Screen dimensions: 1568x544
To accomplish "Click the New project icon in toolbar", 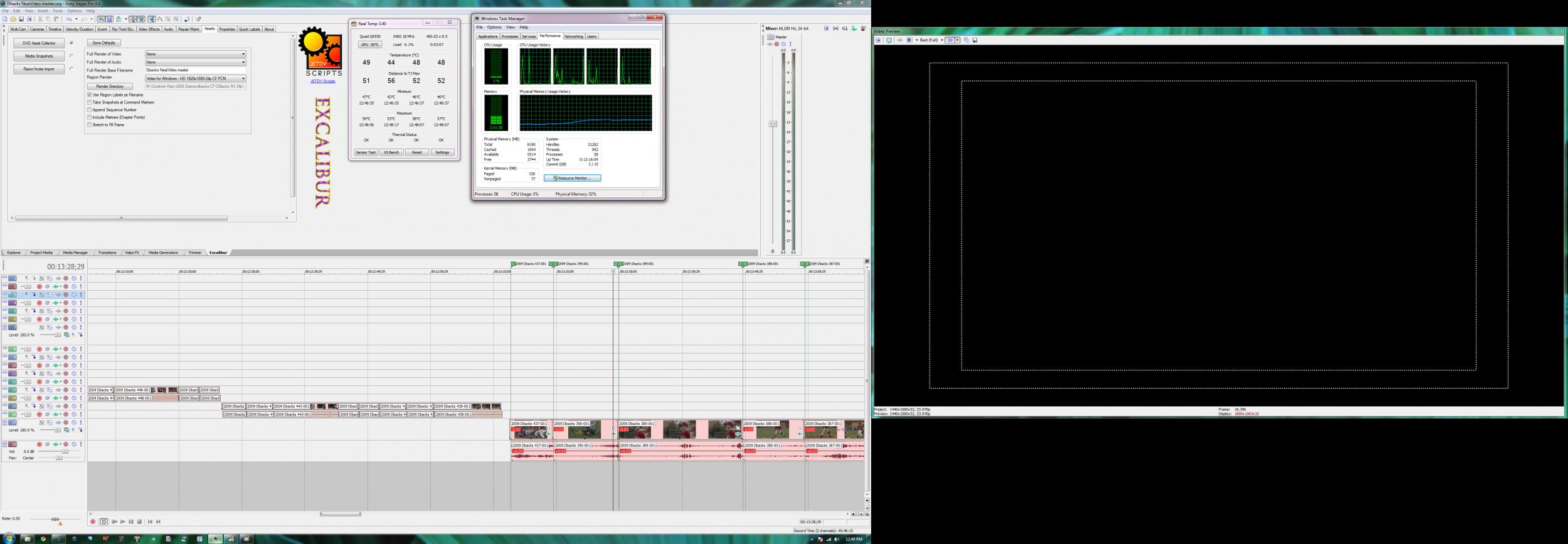I will [x=5, y=19].
